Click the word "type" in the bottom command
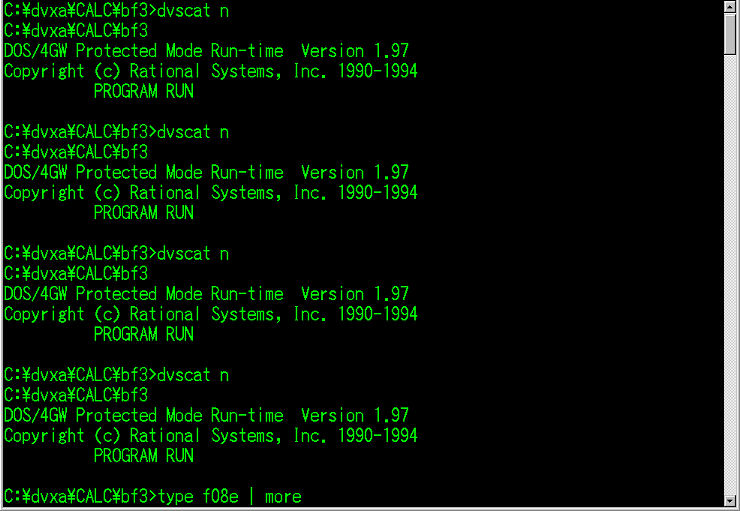 click(x=175, y=496)
